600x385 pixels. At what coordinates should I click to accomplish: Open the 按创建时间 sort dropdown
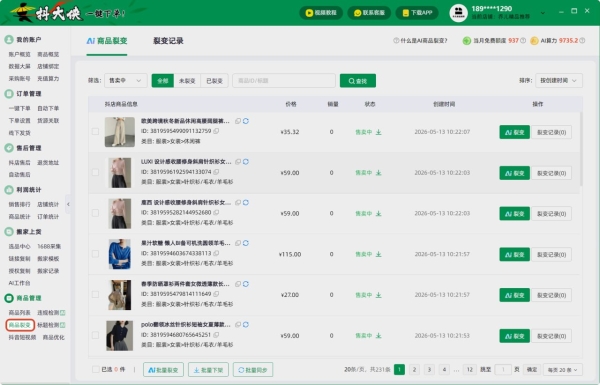tap(559, 80)
